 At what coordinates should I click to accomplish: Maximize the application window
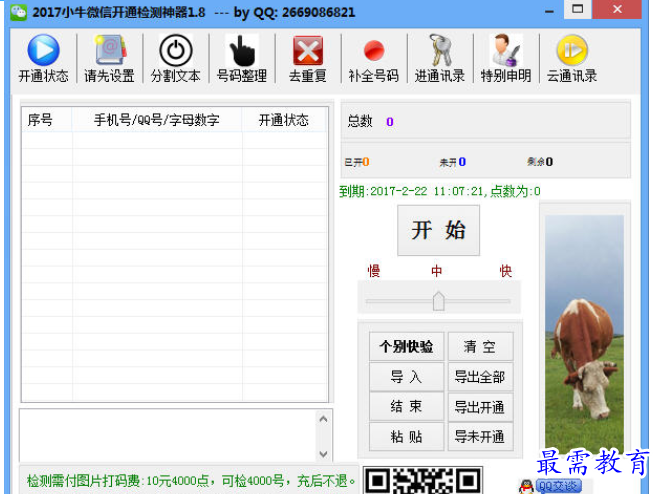(578, 9)
